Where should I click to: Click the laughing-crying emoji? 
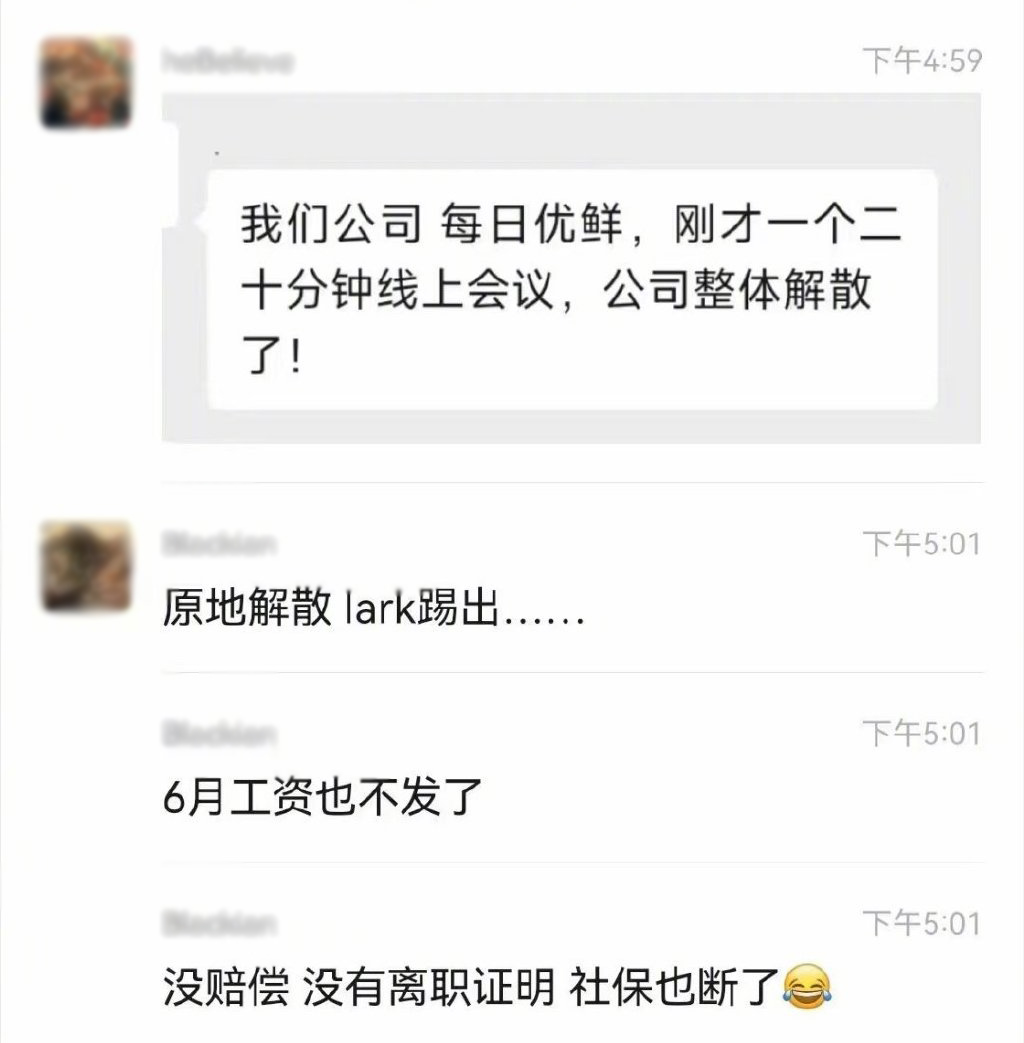coord(808,986)
